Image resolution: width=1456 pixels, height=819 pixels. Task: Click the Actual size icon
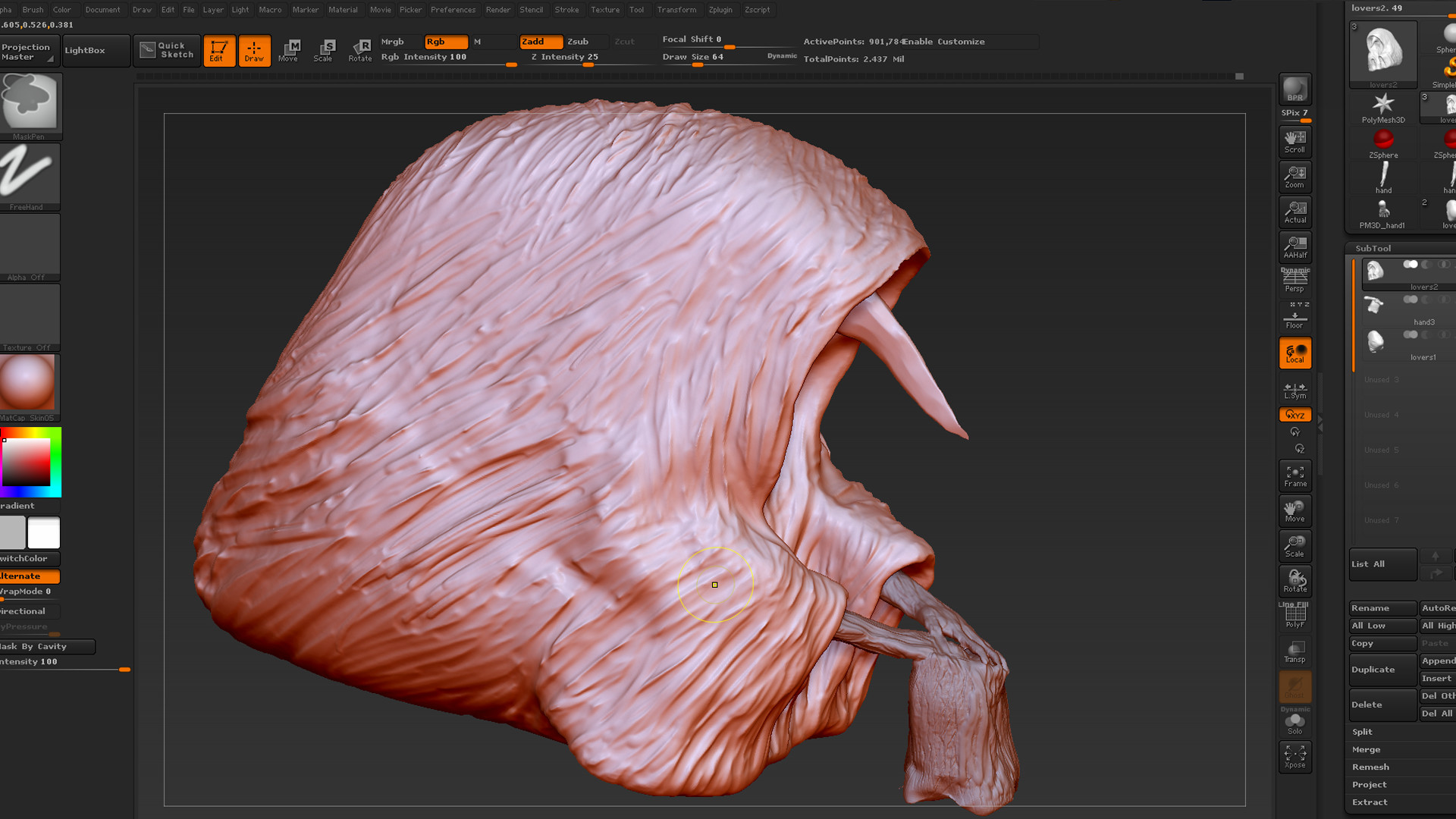pyautogui.click(x=1294, y=212)
